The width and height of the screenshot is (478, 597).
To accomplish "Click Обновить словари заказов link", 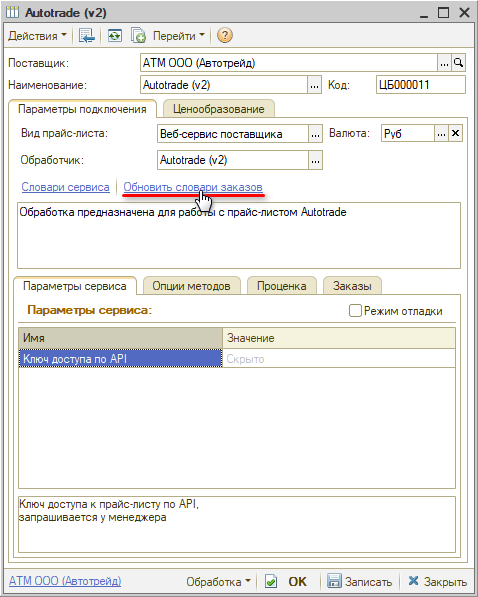I will point(193,187).
